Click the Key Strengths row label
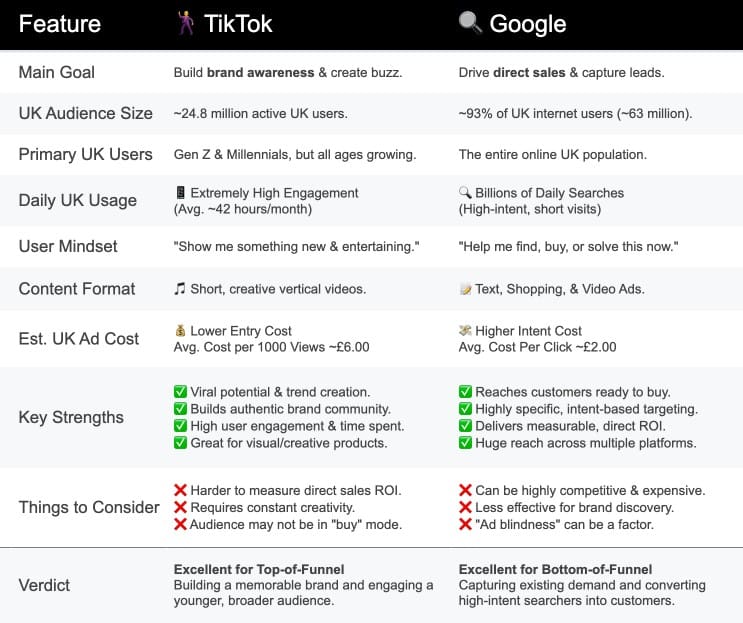The height and width of the screenshot is (623, 743). [x=71, y=417]
